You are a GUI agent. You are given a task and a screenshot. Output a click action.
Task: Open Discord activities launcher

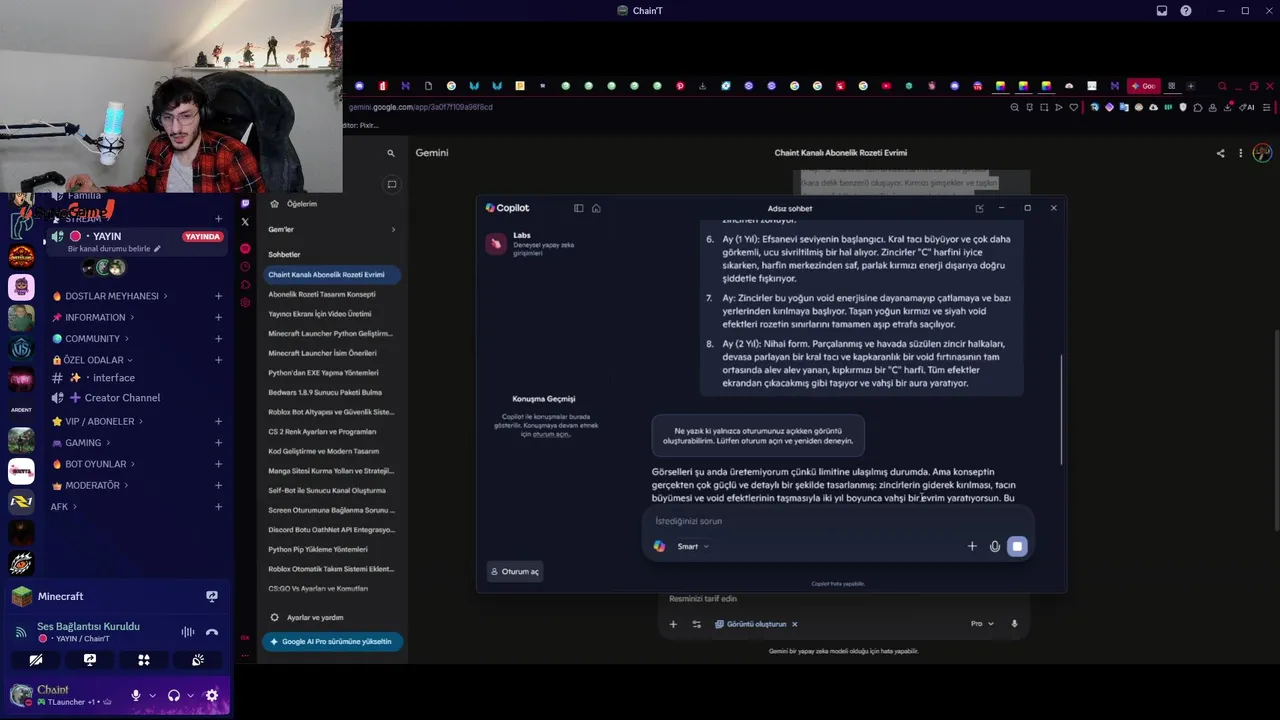(x=144, y=660)
